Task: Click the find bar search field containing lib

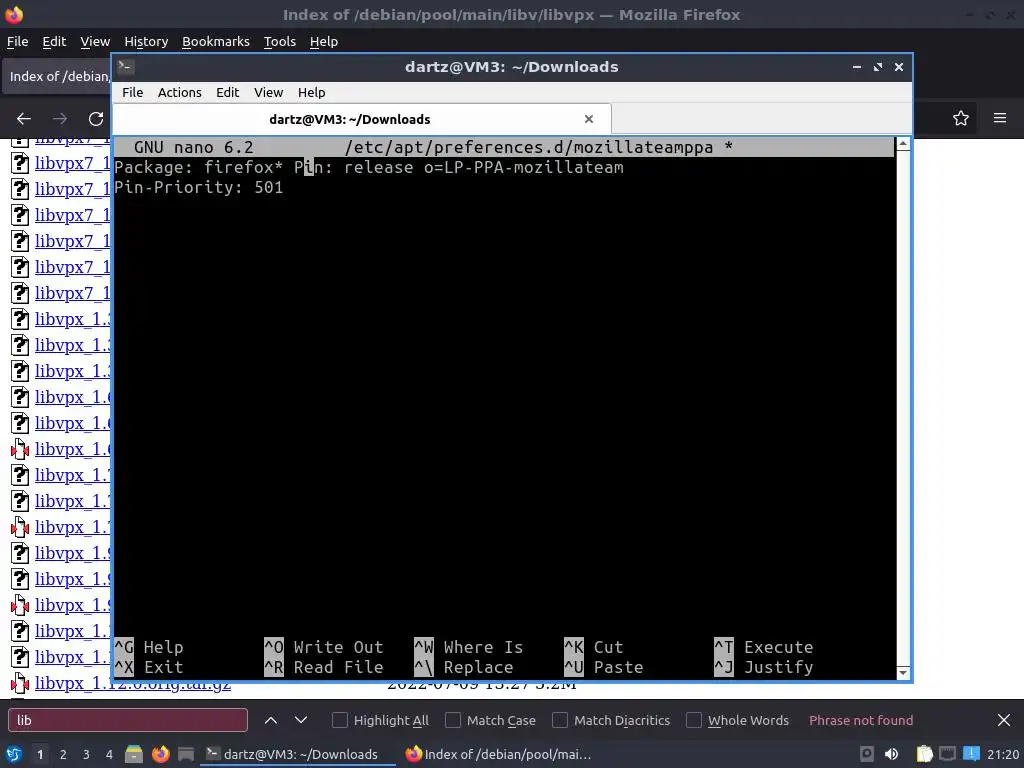Action: (128, 720)
